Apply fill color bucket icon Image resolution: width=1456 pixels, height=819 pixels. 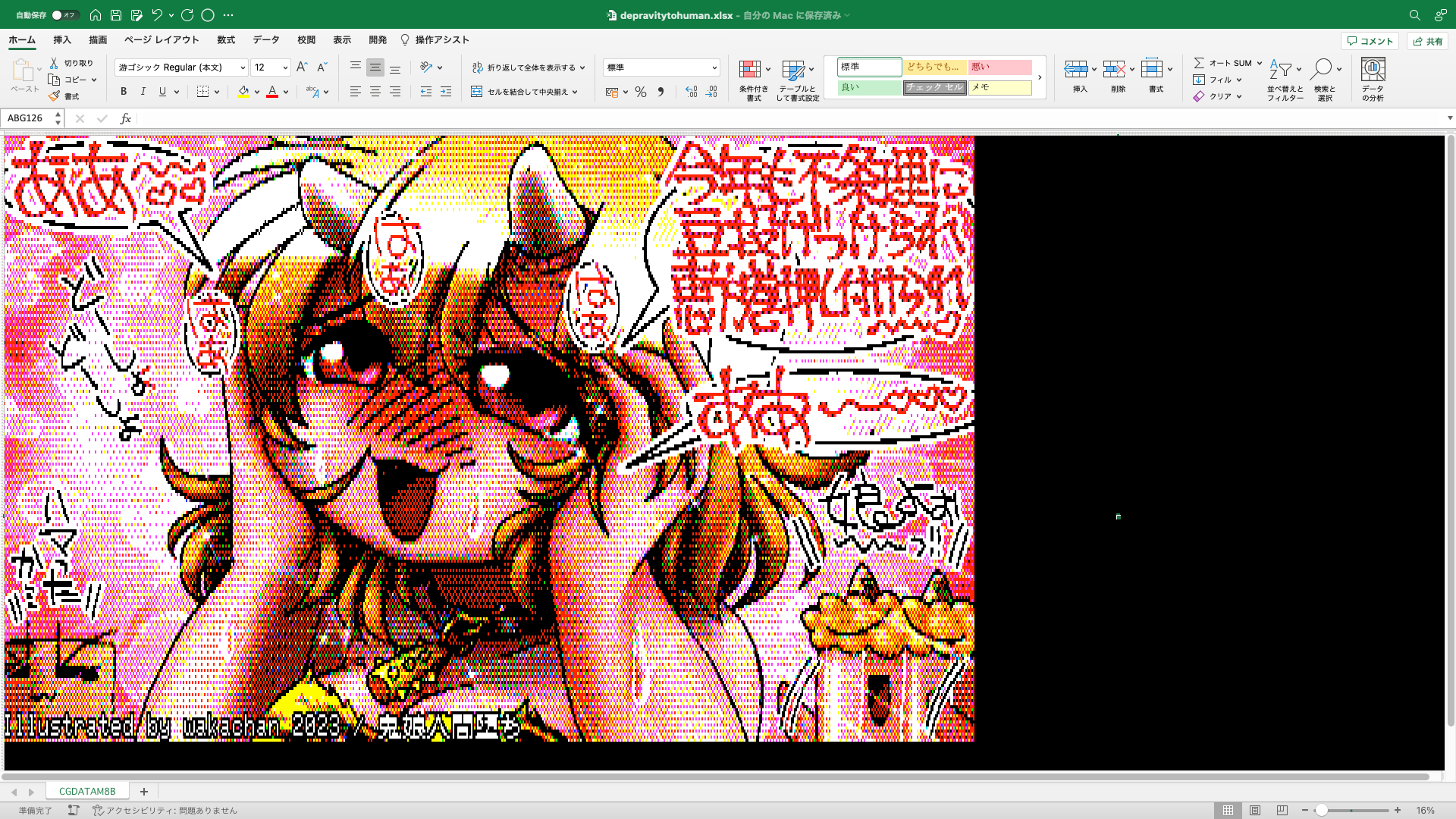243,92
